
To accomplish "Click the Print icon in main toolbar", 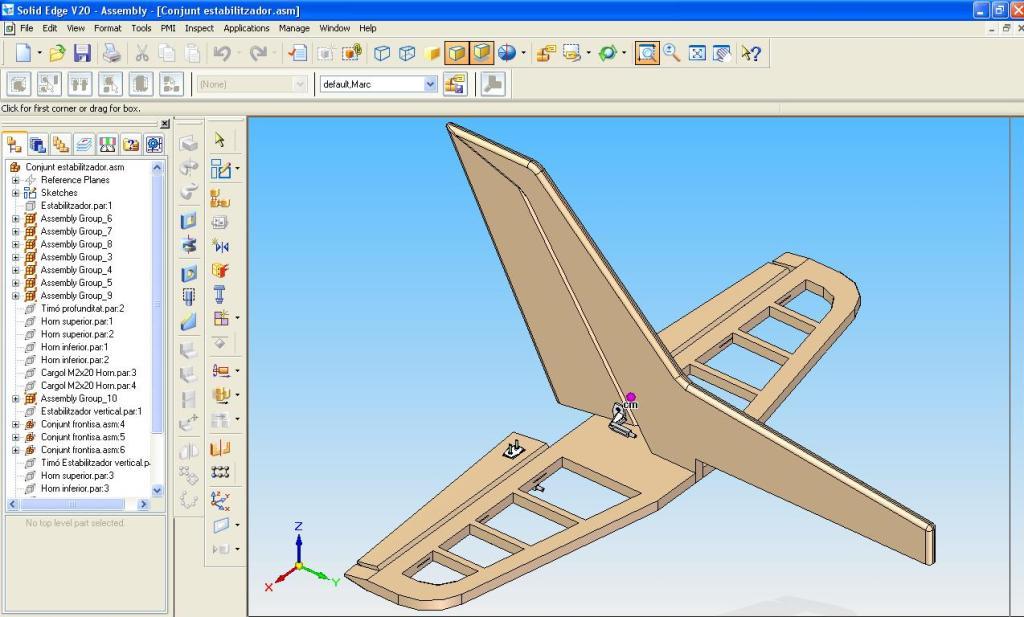I will (111, 53).
